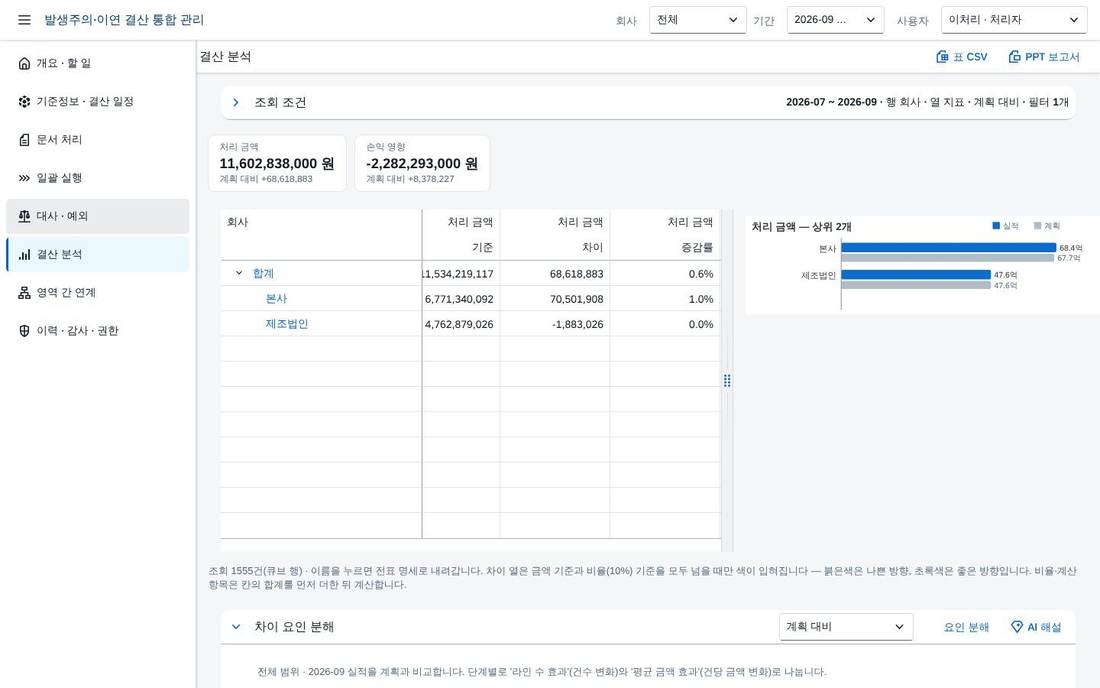Collapse the 합계 row chevron
1100x688 pixels.
click(x=239, y=273)
